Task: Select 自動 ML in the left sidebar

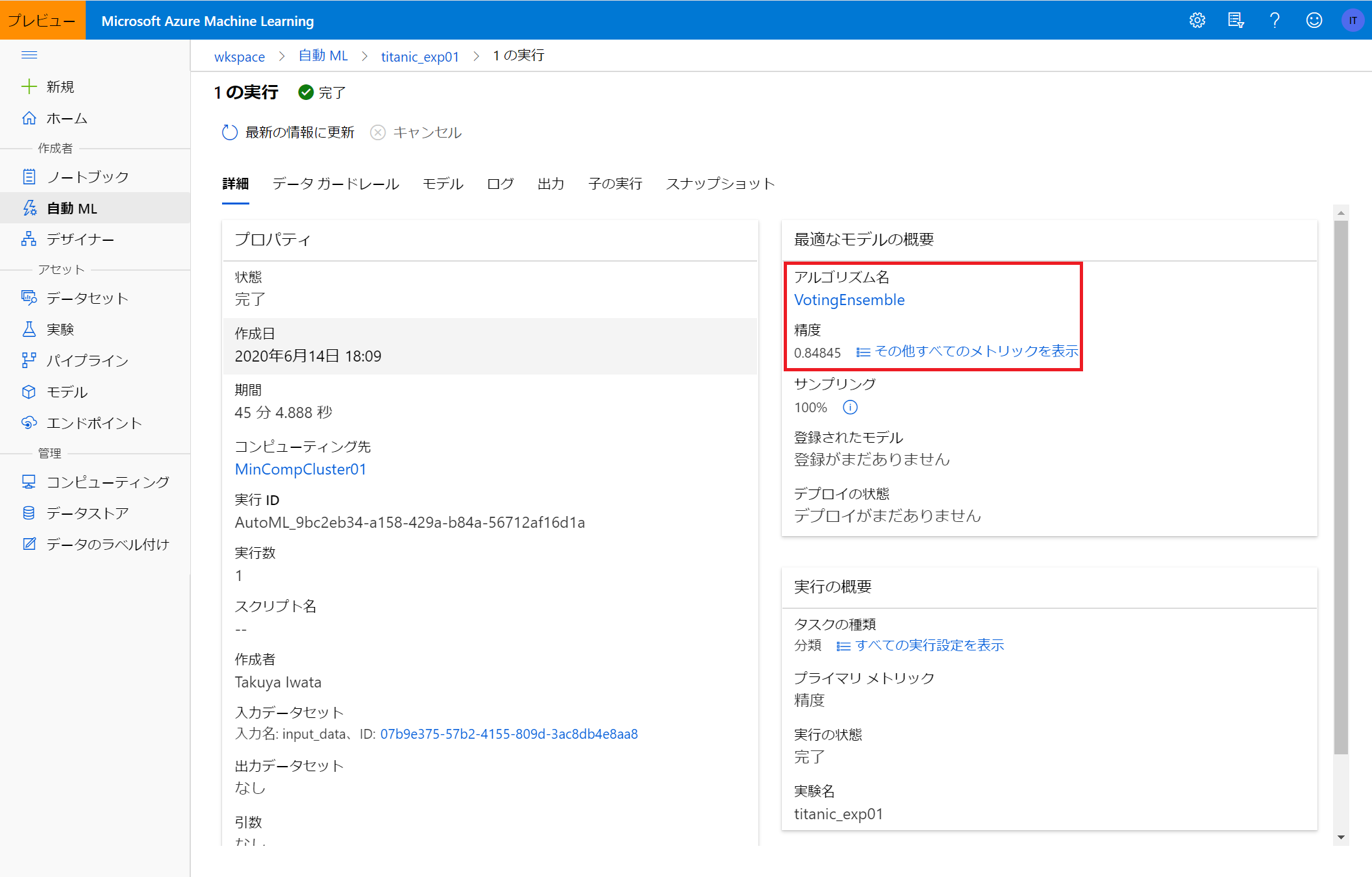Action: (x=71, y=208)
